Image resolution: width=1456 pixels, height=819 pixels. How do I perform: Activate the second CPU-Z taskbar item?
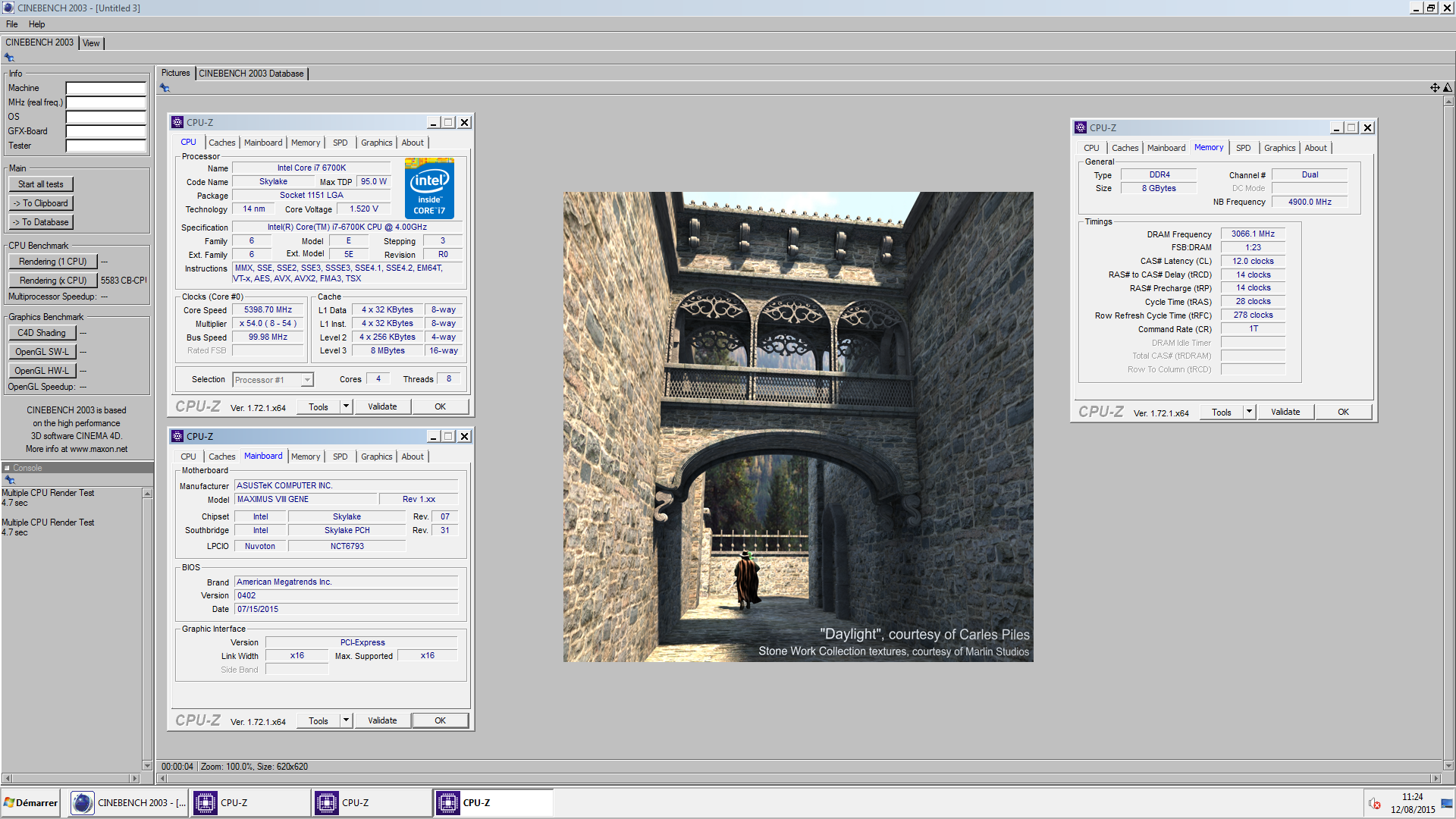372,803
